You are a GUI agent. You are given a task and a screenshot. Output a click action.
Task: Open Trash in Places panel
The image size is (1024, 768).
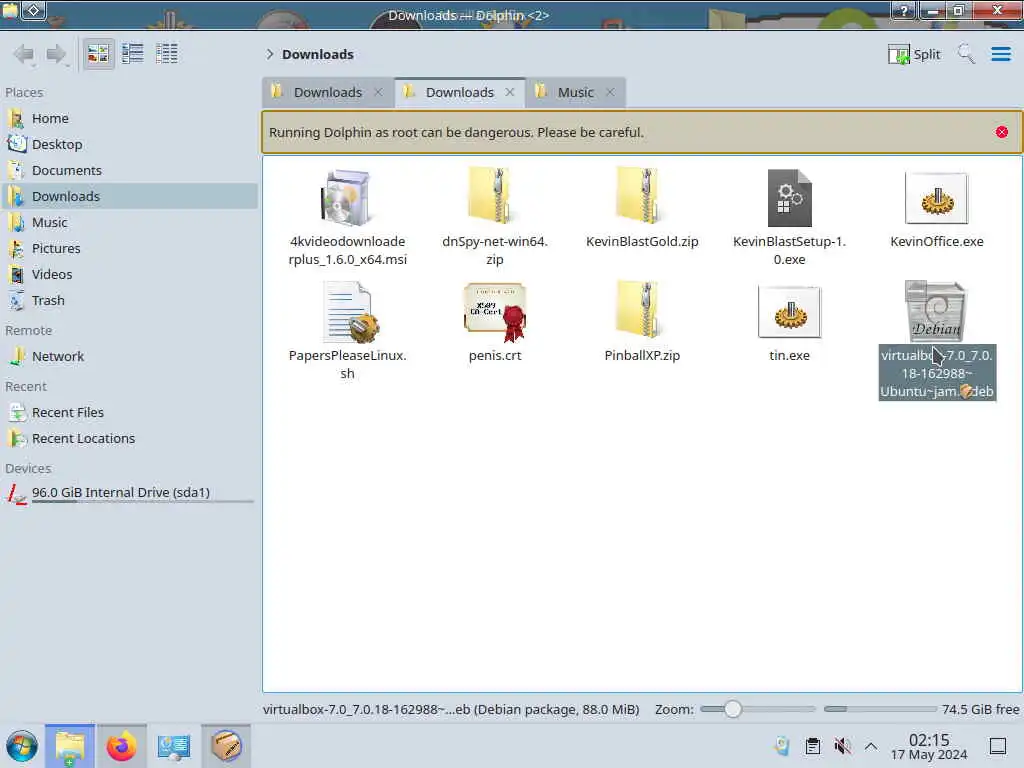point(129,300)
